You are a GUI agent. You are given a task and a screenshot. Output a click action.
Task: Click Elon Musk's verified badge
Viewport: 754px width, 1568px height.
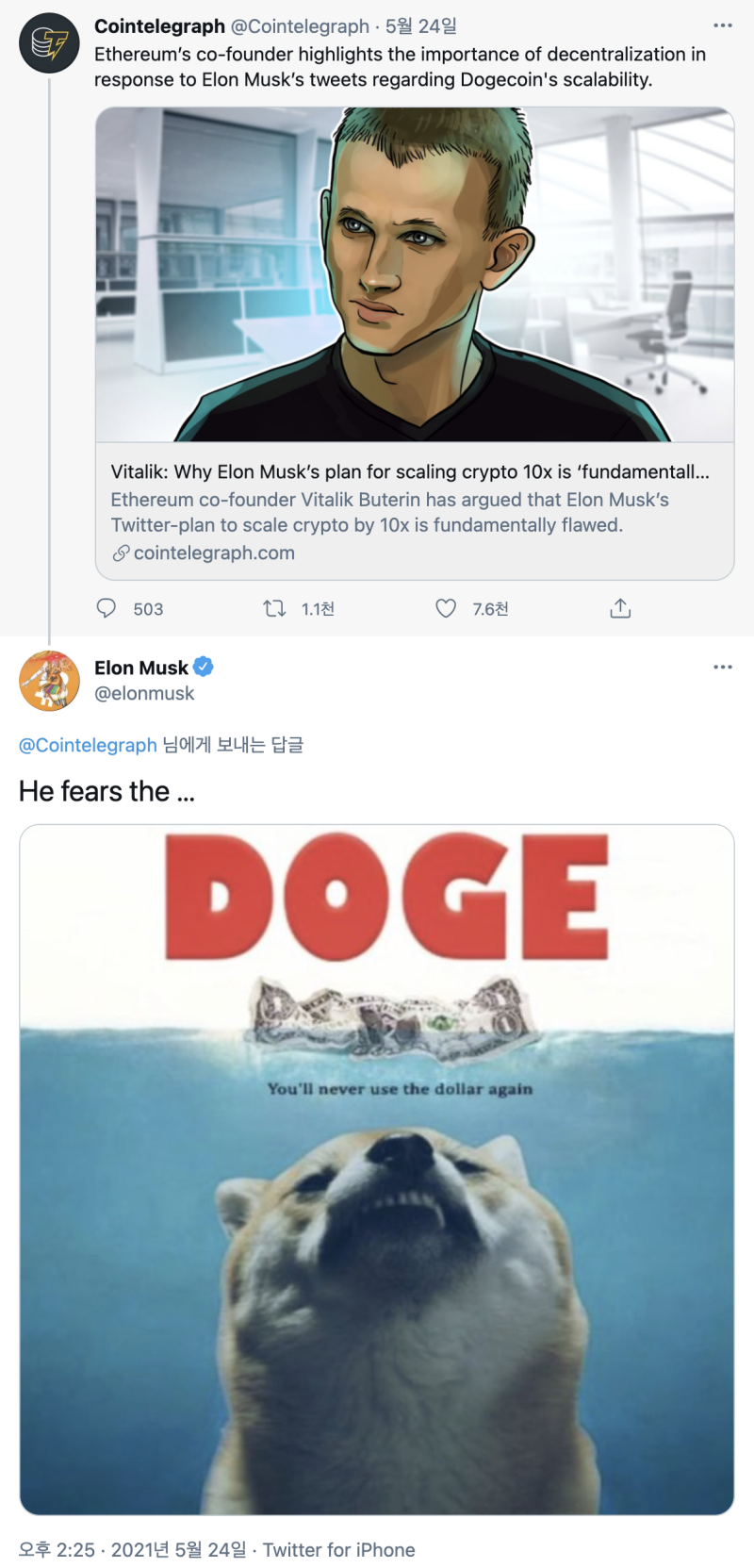pyautogui.click(x=204, y=667)
